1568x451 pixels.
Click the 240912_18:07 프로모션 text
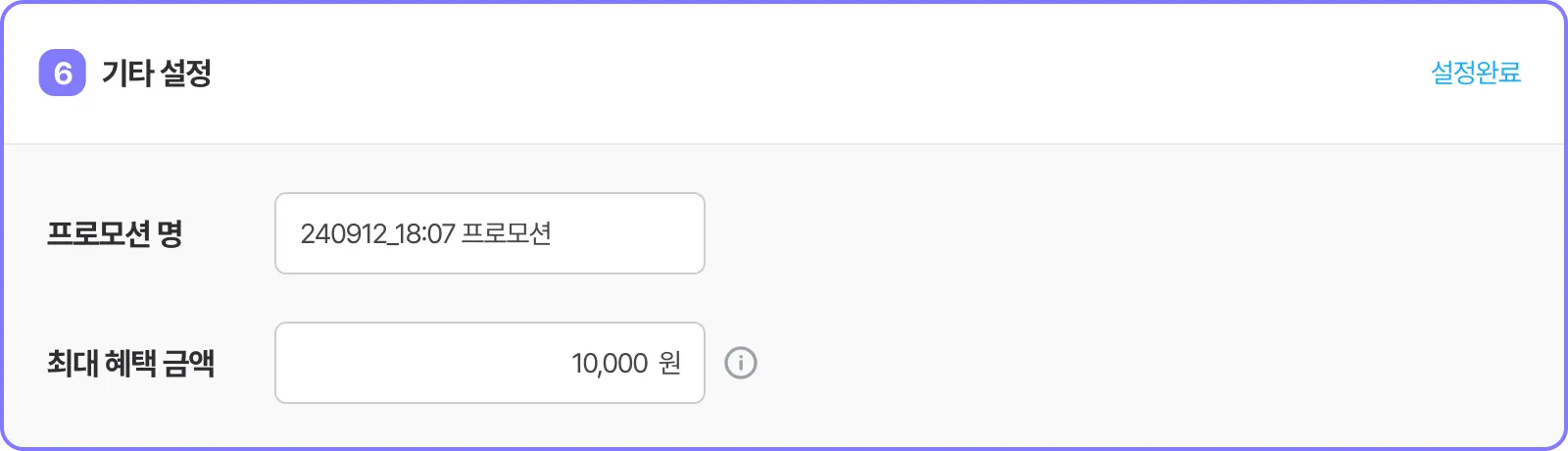click(x=426, y=233)
